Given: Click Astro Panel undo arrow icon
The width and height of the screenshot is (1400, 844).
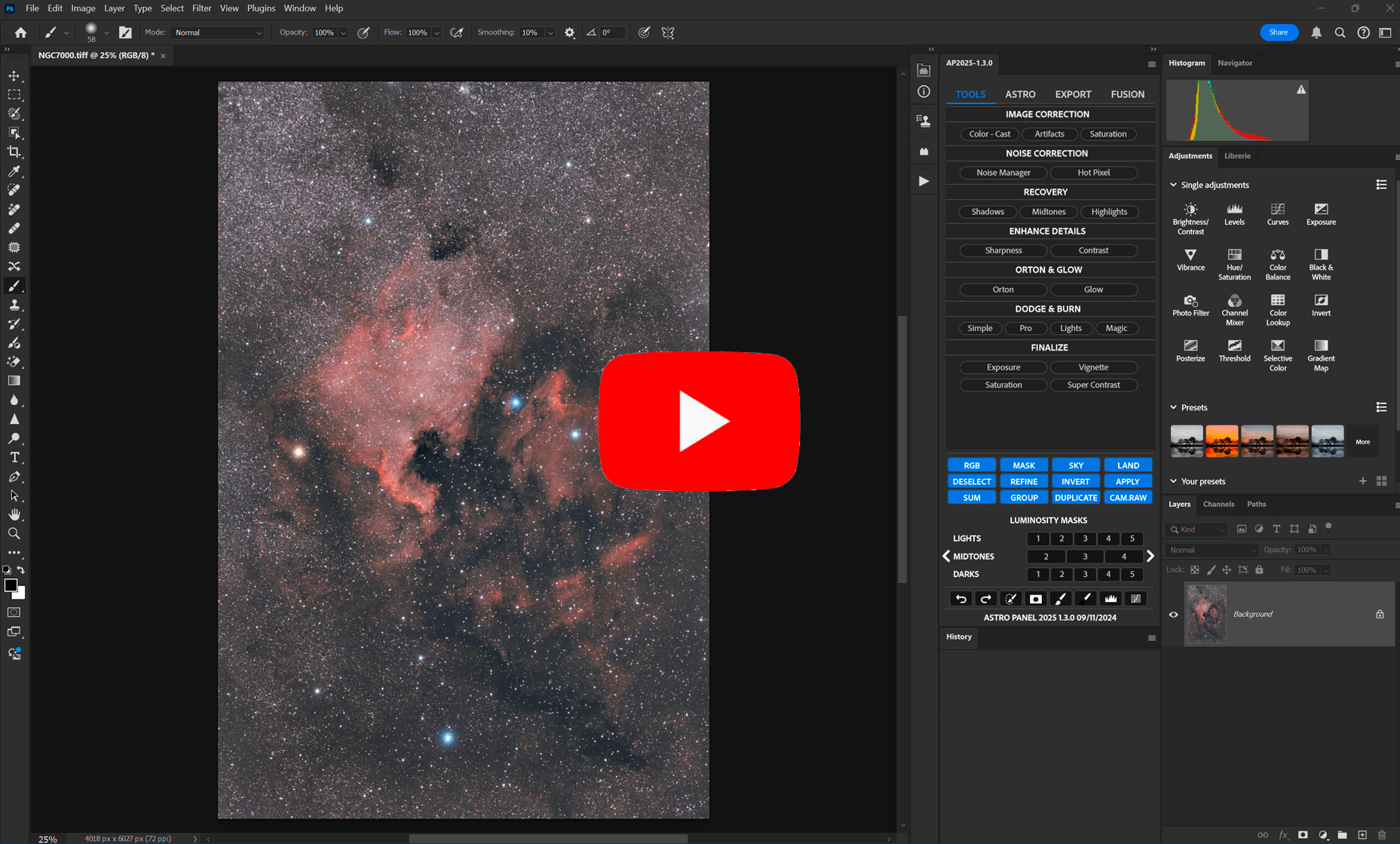Looking at the screenshot, I should pos(961,599).
